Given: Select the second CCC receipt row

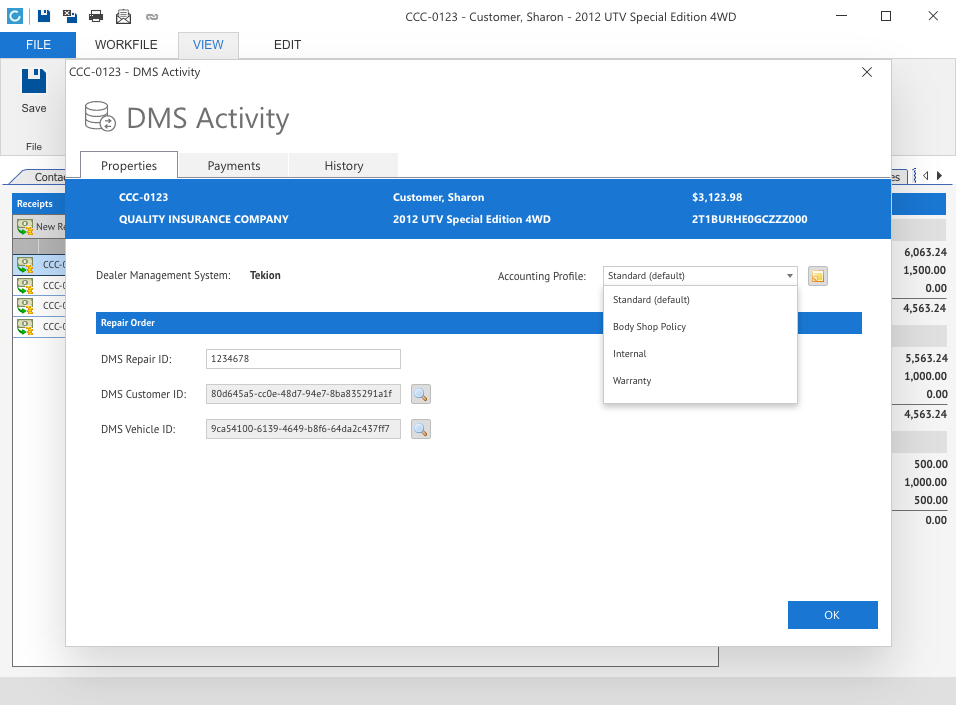Looking at the screenshot, I should pos(39,285).
